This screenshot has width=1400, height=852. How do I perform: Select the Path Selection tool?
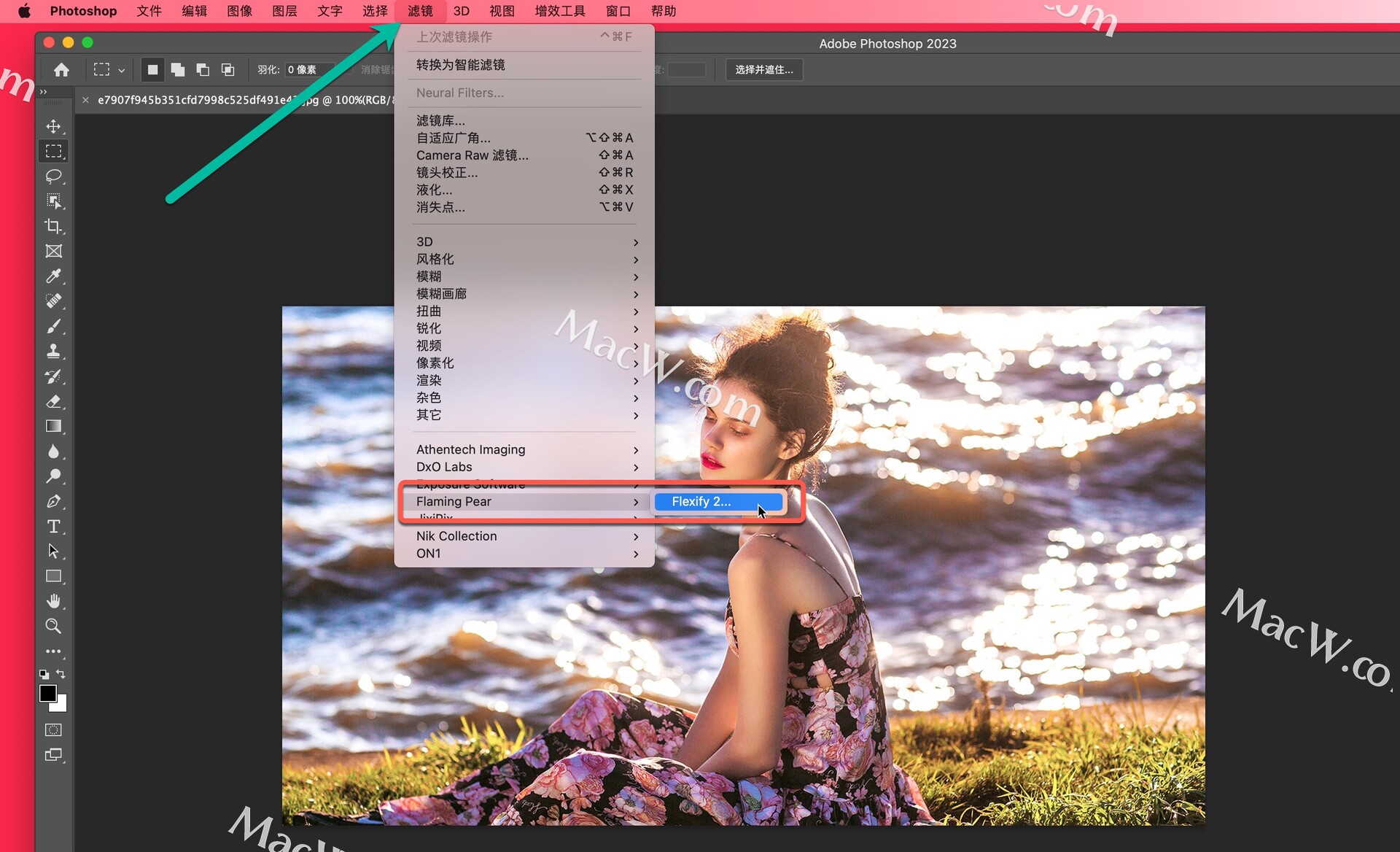(x=54, y=551)
